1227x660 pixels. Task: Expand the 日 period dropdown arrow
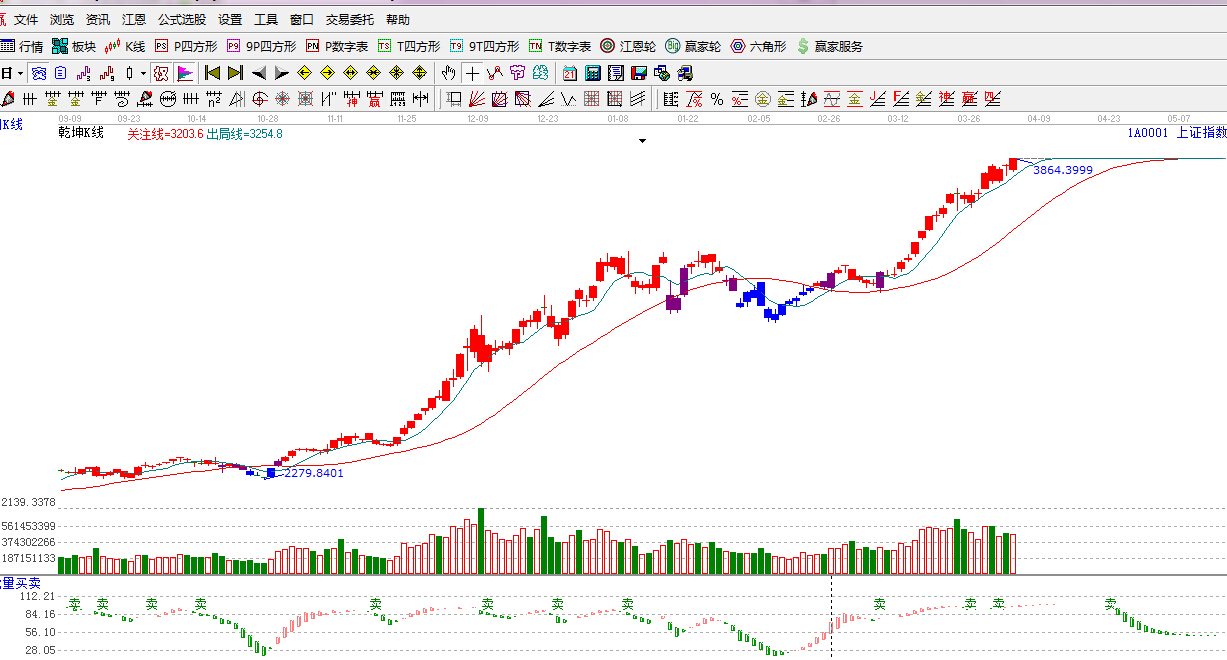pos(20,73)
